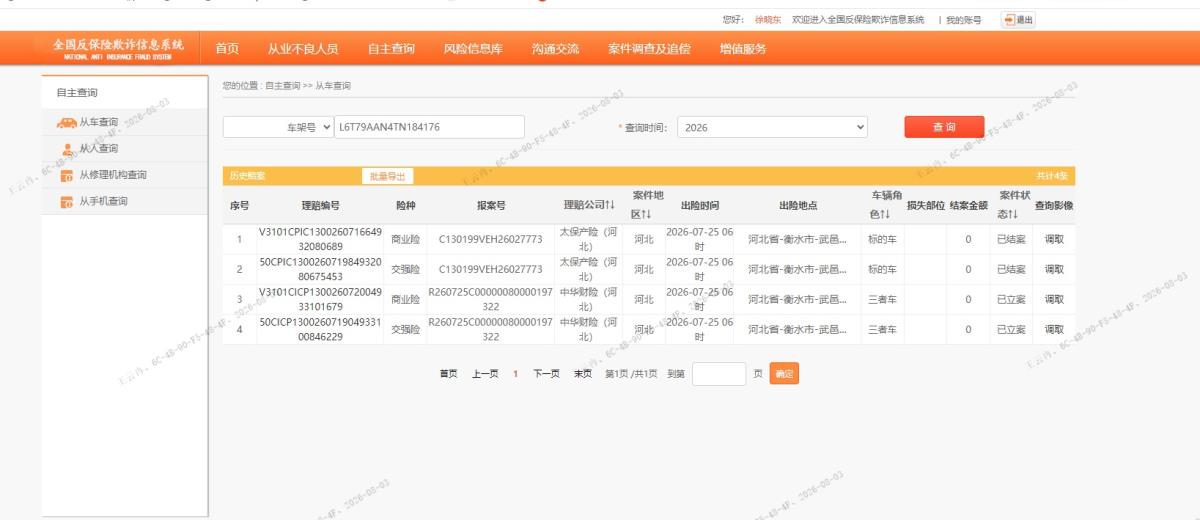Click 已立案 status in row 4
The width and height of the screenshot is (1200, 520).
[1010, 329]
